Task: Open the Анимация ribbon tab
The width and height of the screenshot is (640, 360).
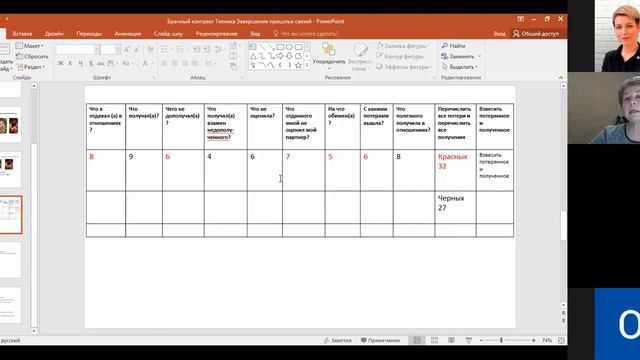Action: coord(128,33)
